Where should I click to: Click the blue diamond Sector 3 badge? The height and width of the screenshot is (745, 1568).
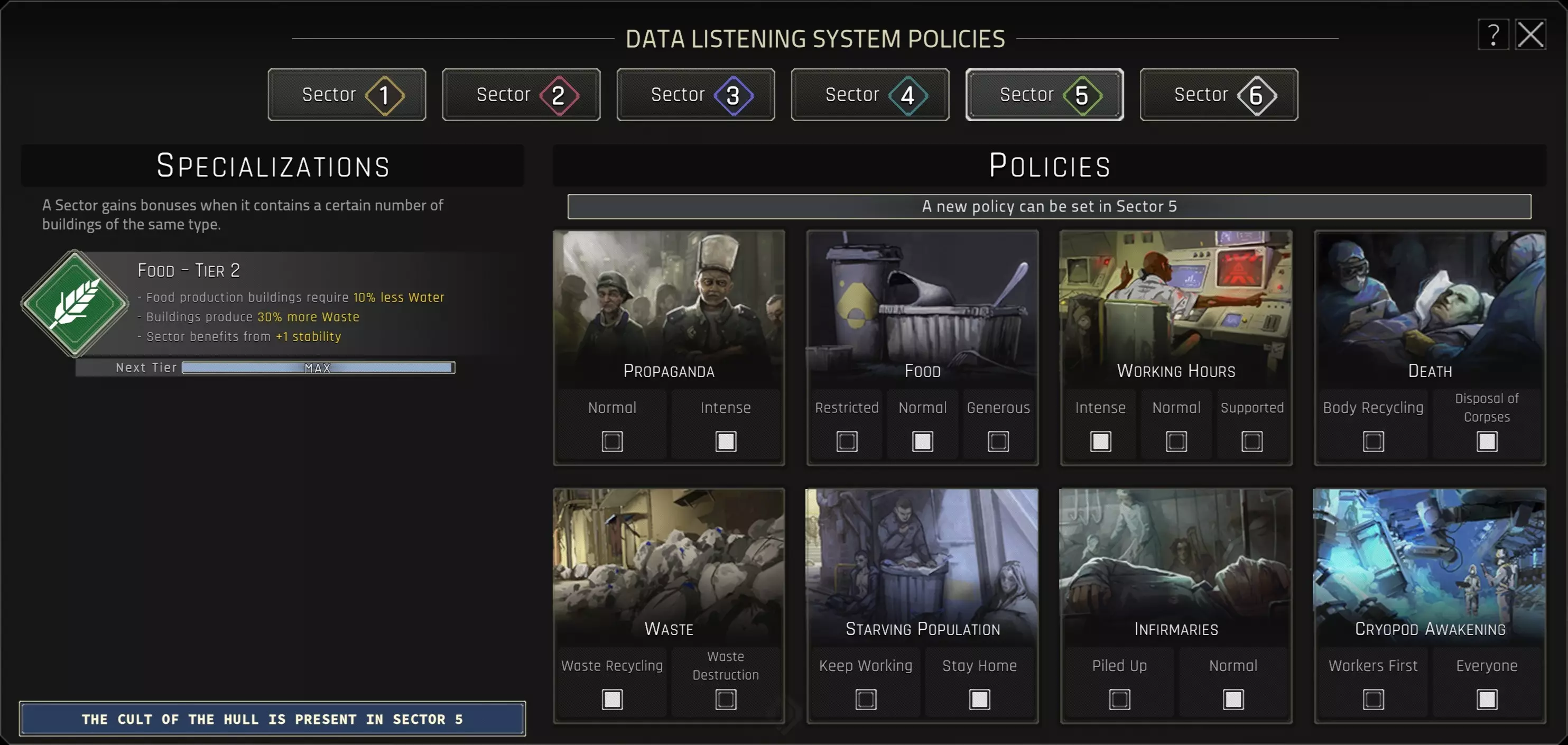734,95
